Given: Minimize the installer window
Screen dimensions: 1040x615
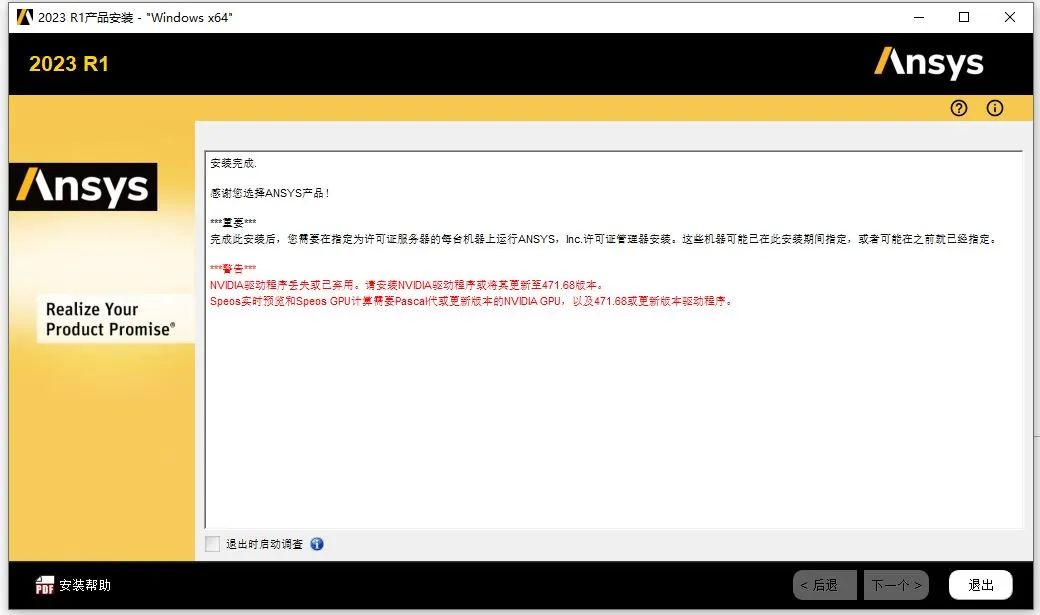Looking at the screenshot, I should click(918, 17).
